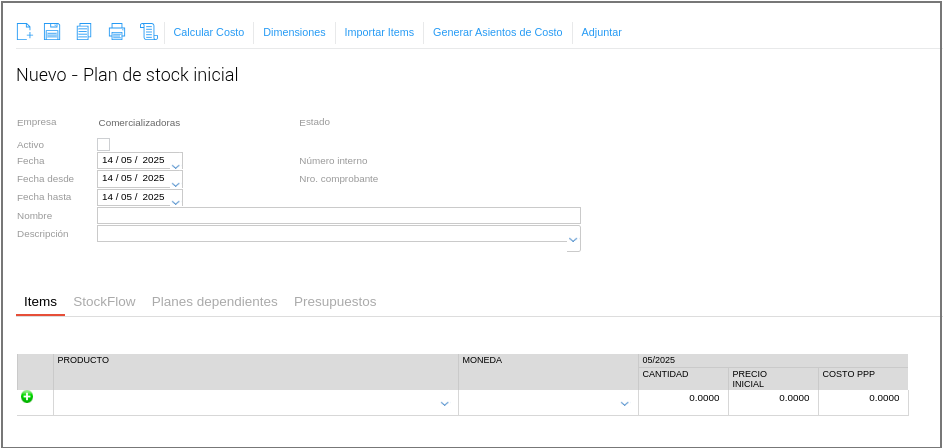Click the Importar Items button

coord(379,32)
